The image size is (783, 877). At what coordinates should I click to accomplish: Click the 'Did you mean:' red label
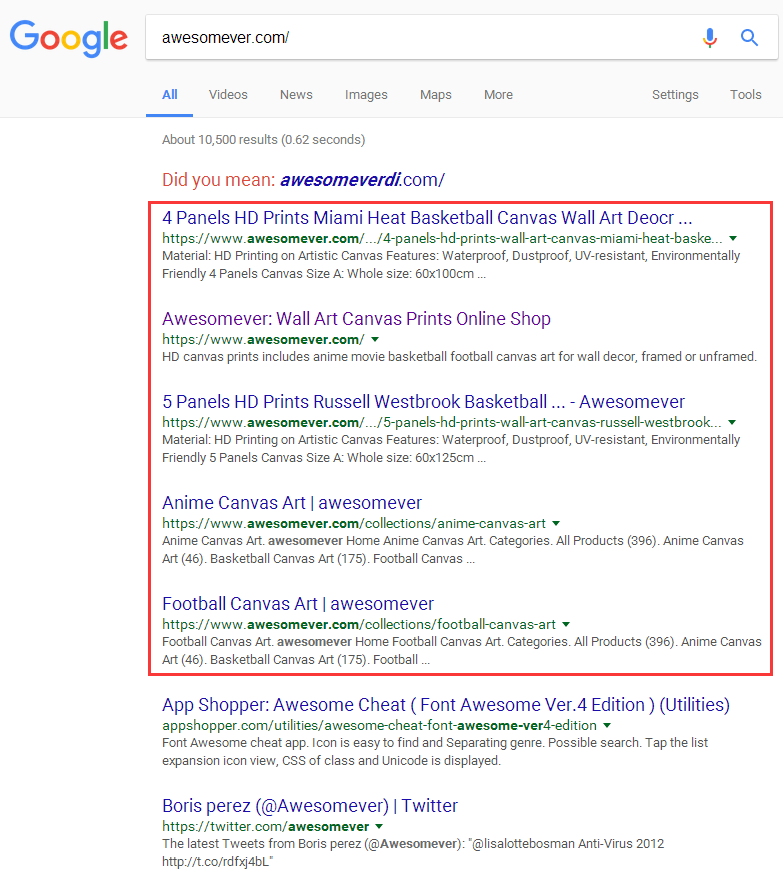tap(218, 180)
